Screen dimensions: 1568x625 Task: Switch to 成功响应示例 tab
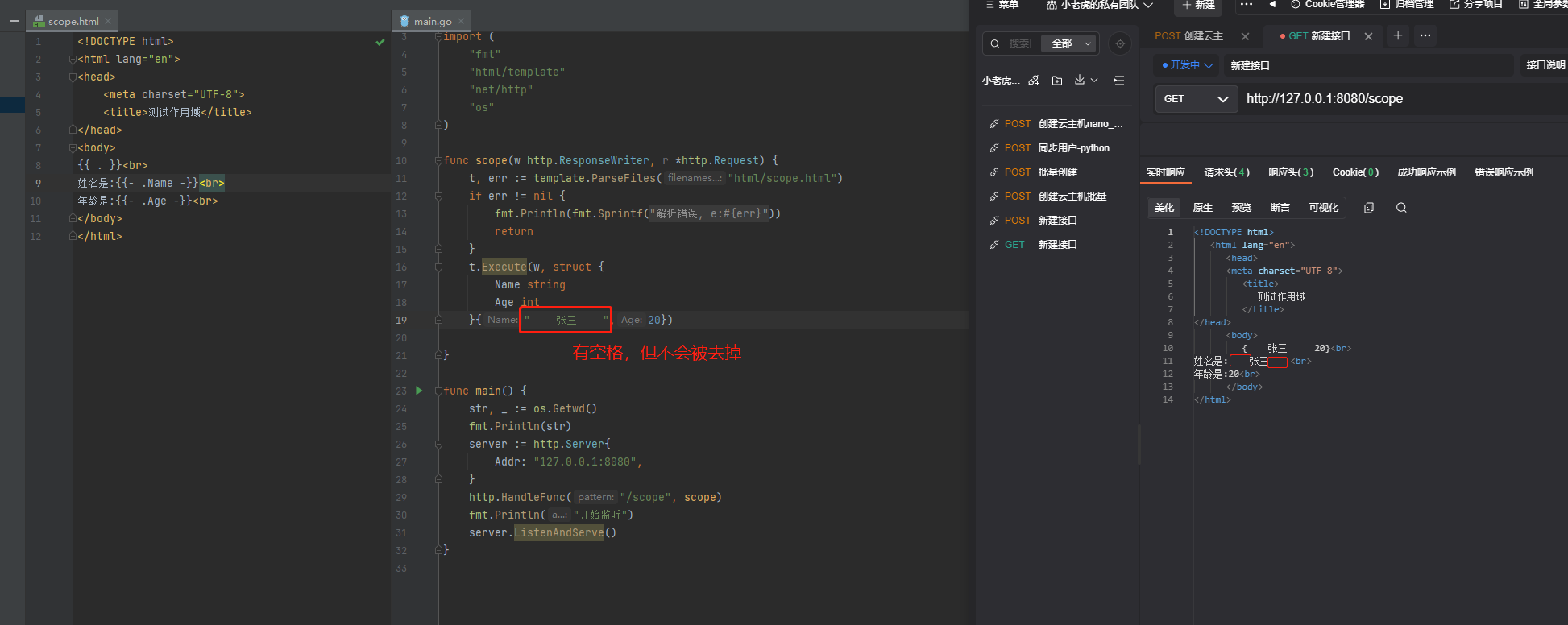tap(1426, 172)
